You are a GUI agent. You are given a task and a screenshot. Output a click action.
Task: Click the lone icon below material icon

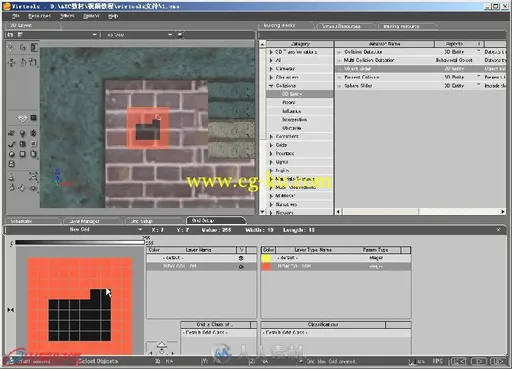(x=12, y=164)
